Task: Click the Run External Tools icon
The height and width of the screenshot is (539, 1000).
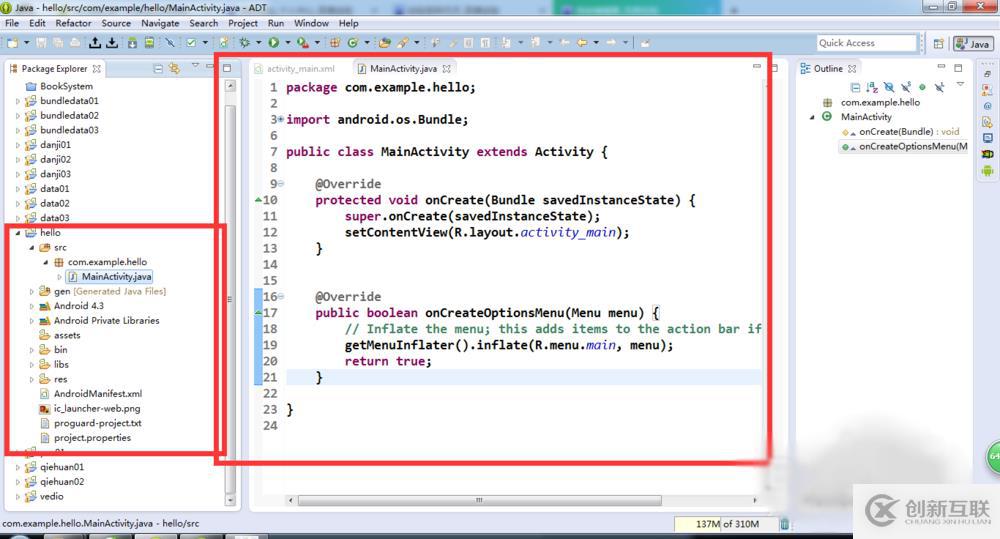Action: coord(302,43)
